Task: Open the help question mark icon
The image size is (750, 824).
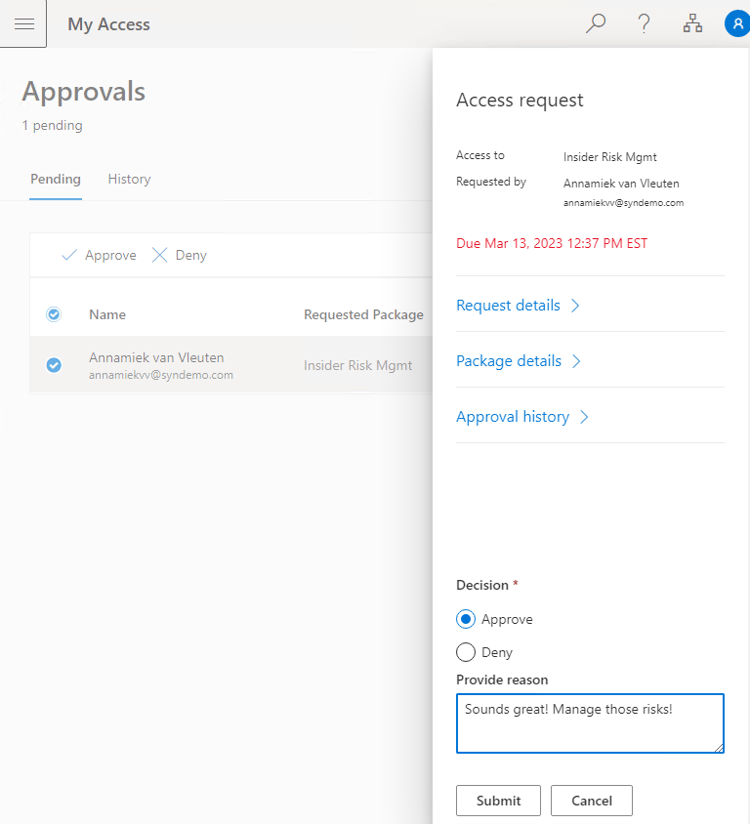Action: (x=643, y=23)
